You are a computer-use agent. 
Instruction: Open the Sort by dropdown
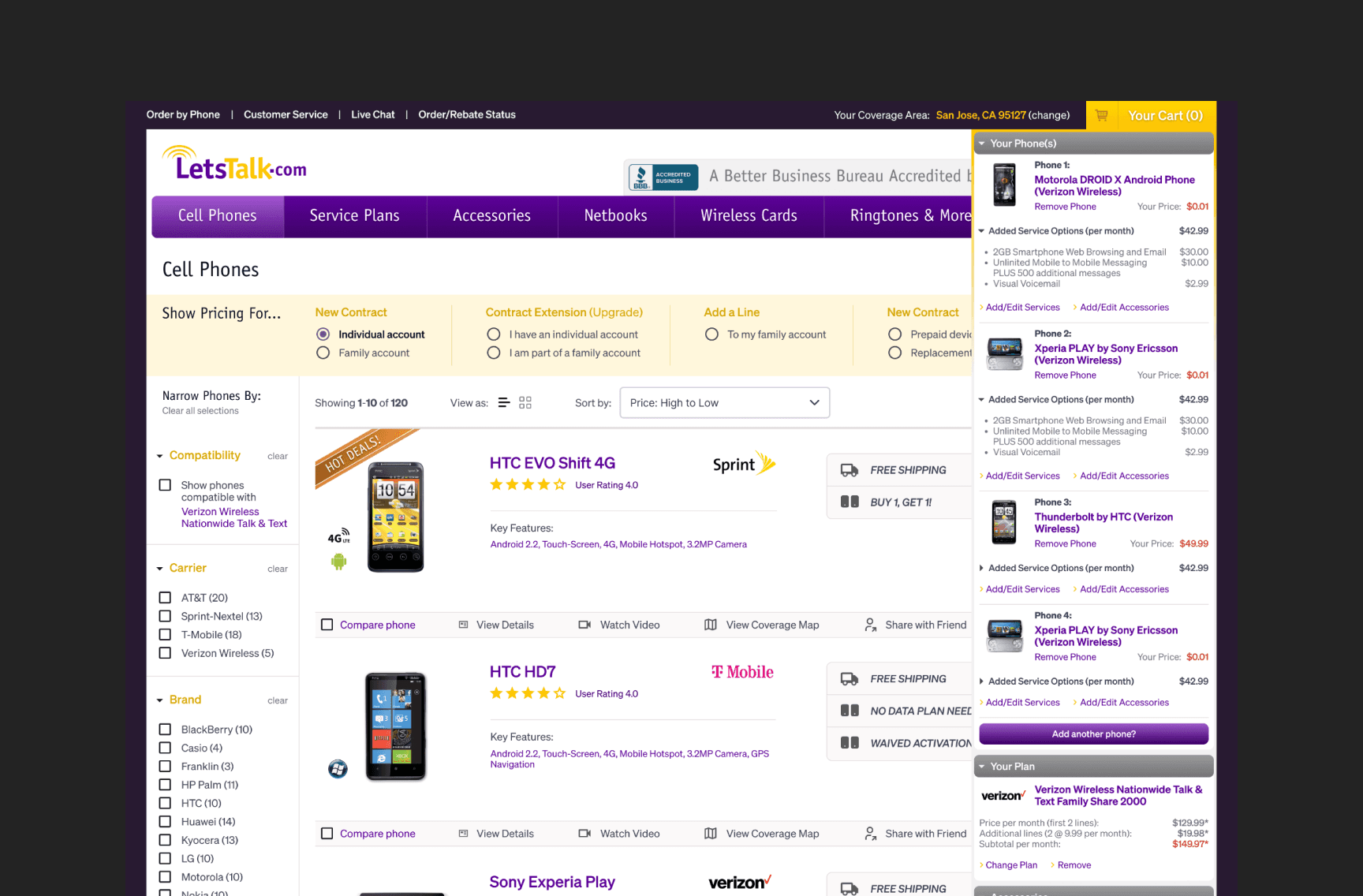[725, 403]
